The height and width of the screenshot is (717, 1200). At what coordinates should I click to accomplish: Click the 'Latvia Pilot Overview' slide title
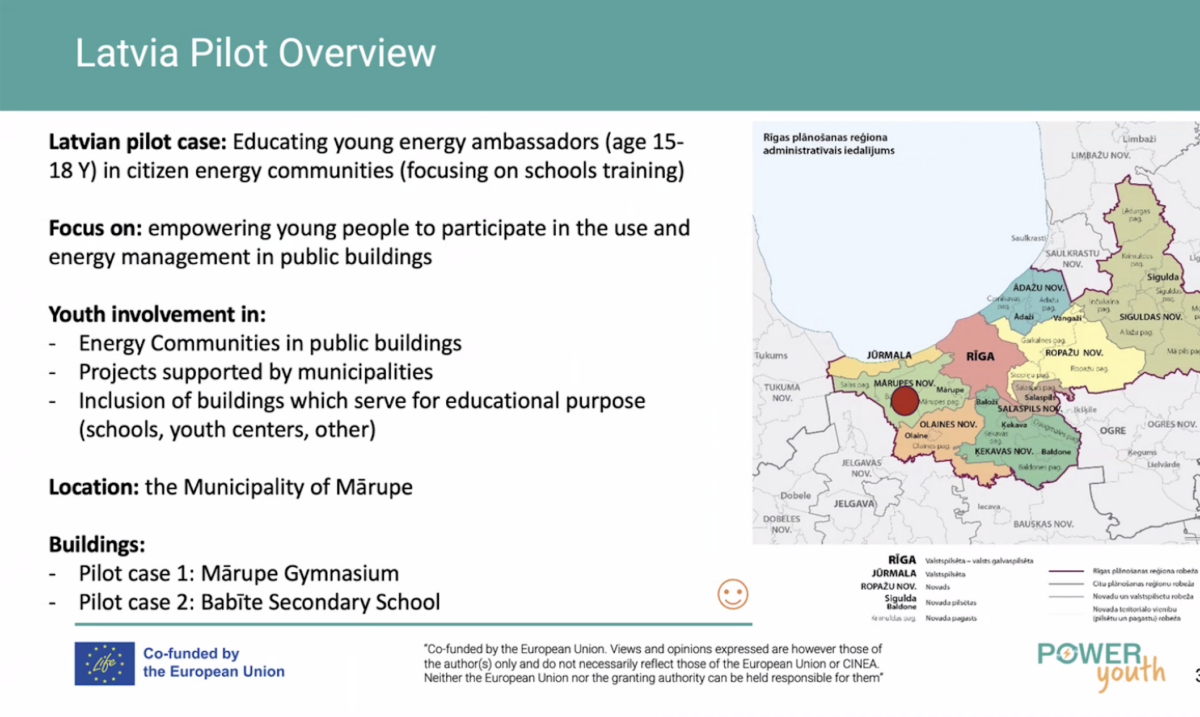coord(256,53)
